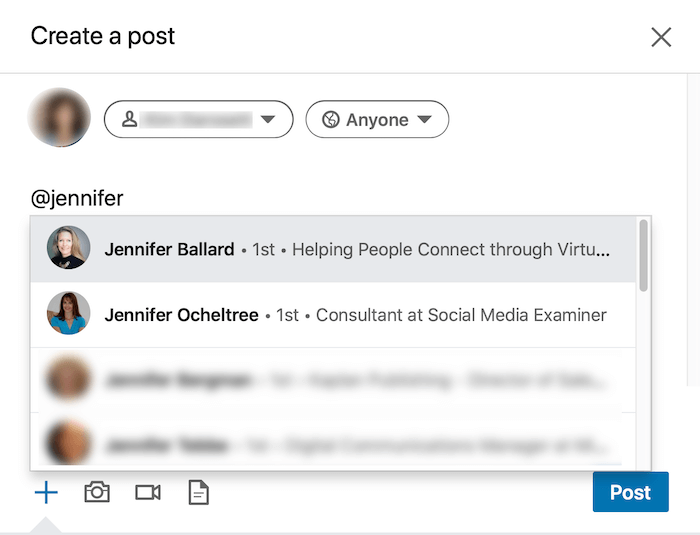Click the suggestions list scrollbar
This screenshot has width=700, height=535.
643,256
